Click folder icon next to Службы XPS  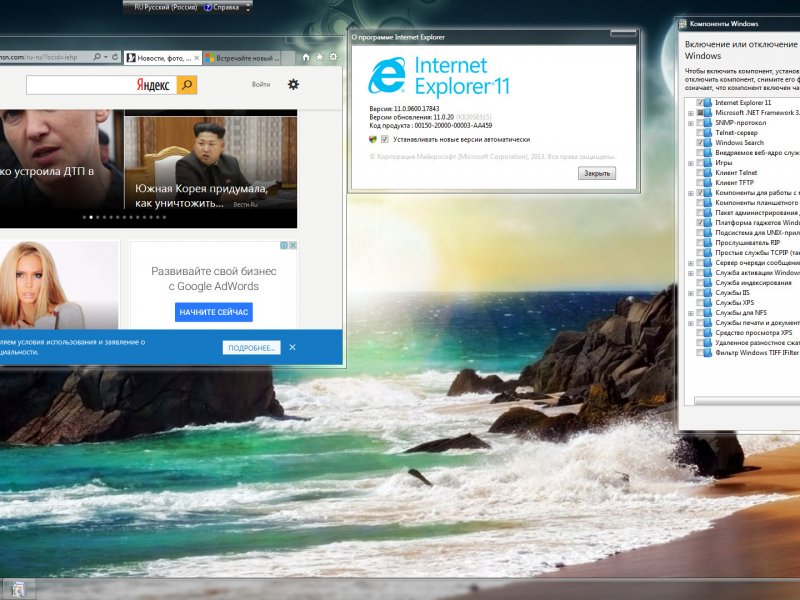click(x=708, y=303)
